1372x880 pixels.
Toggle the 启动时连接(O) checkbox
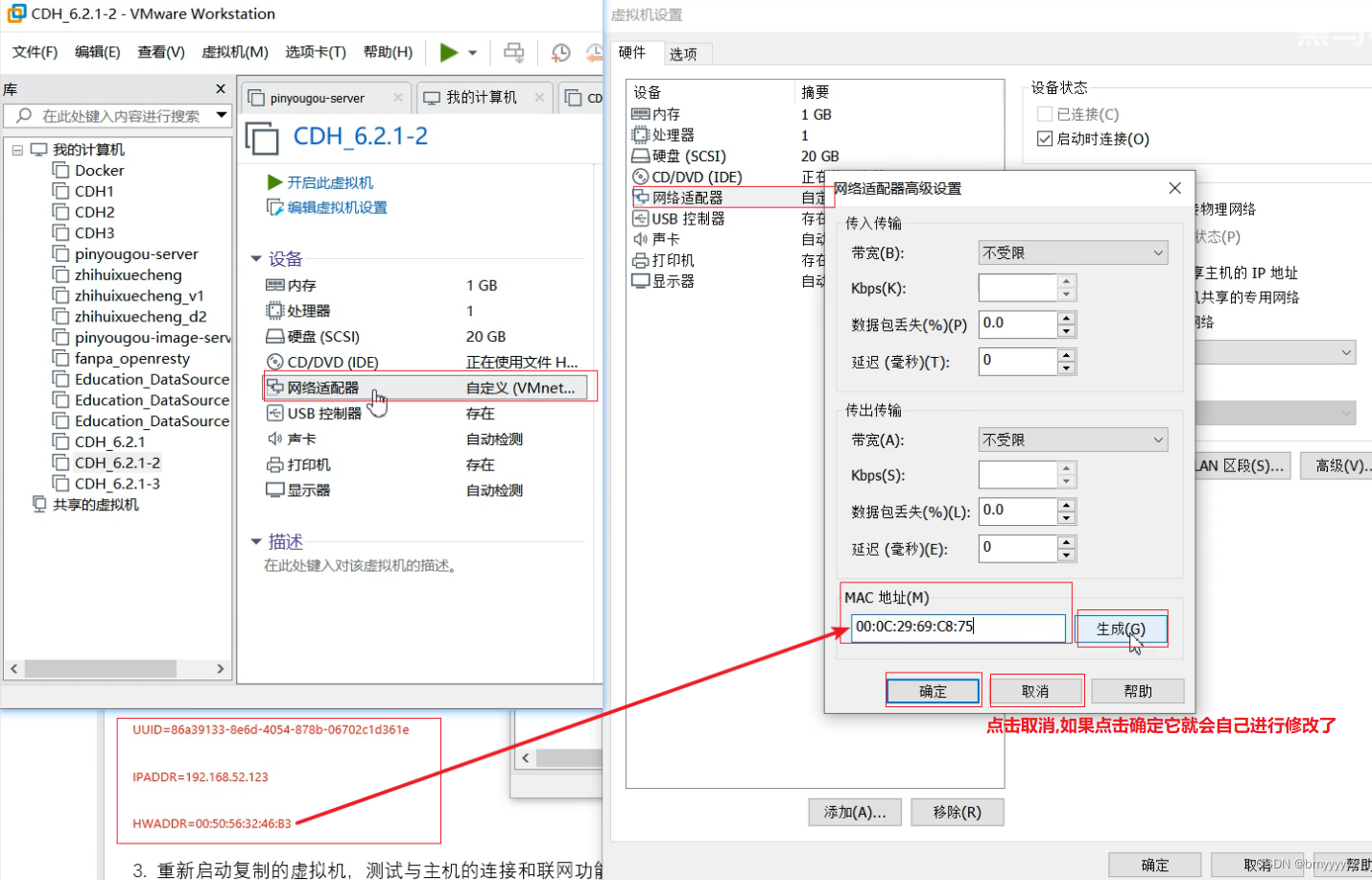(1045, 139)
